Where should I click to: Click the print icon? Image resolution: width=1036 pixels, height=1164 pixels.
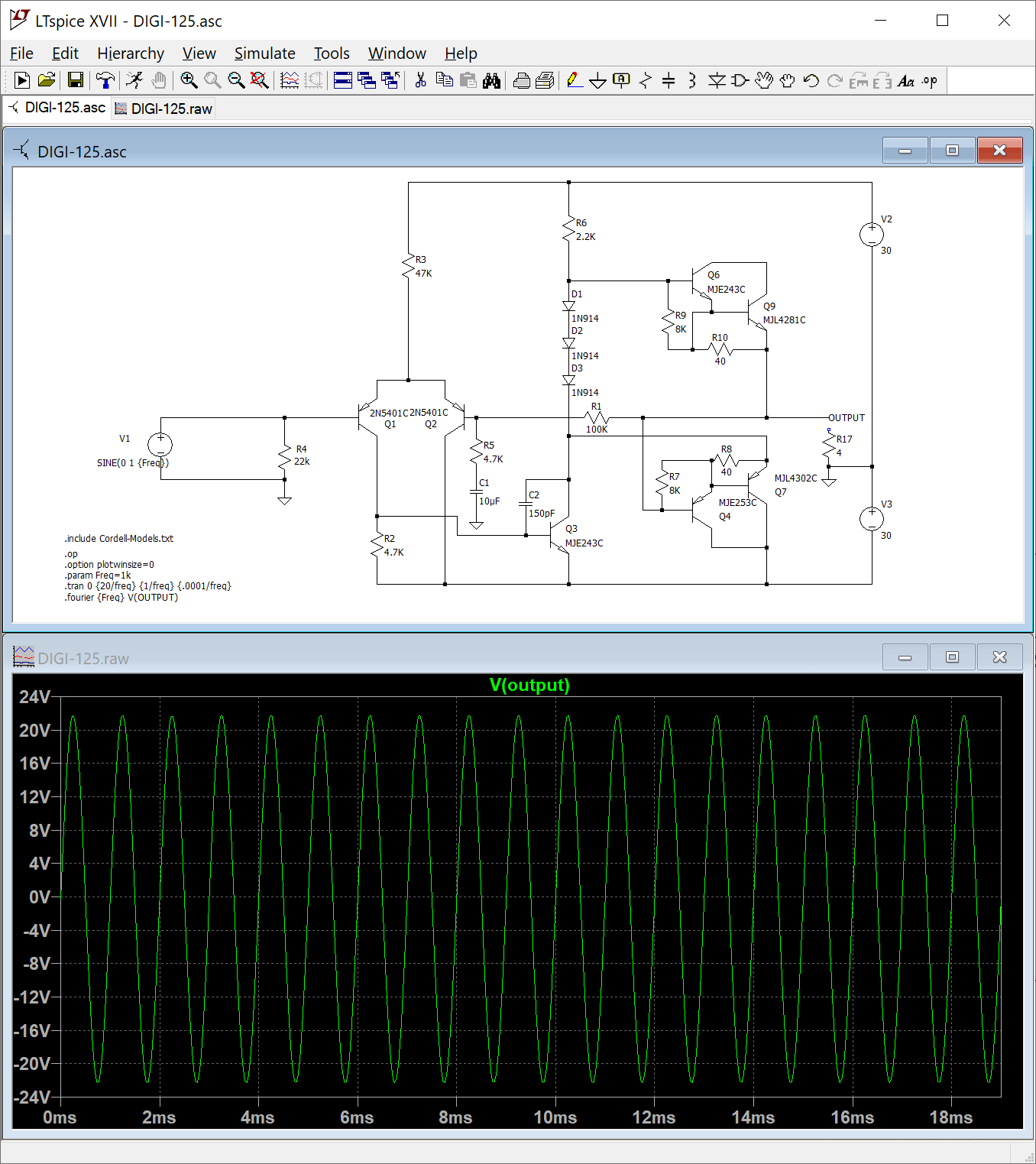point(522,80)
